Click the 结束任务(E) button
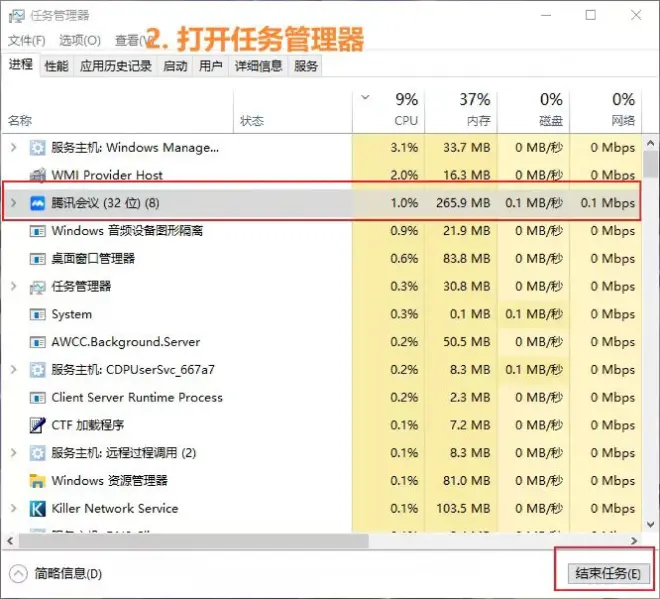The height and width of the screenshot is (599, 660). pos(608,573)
